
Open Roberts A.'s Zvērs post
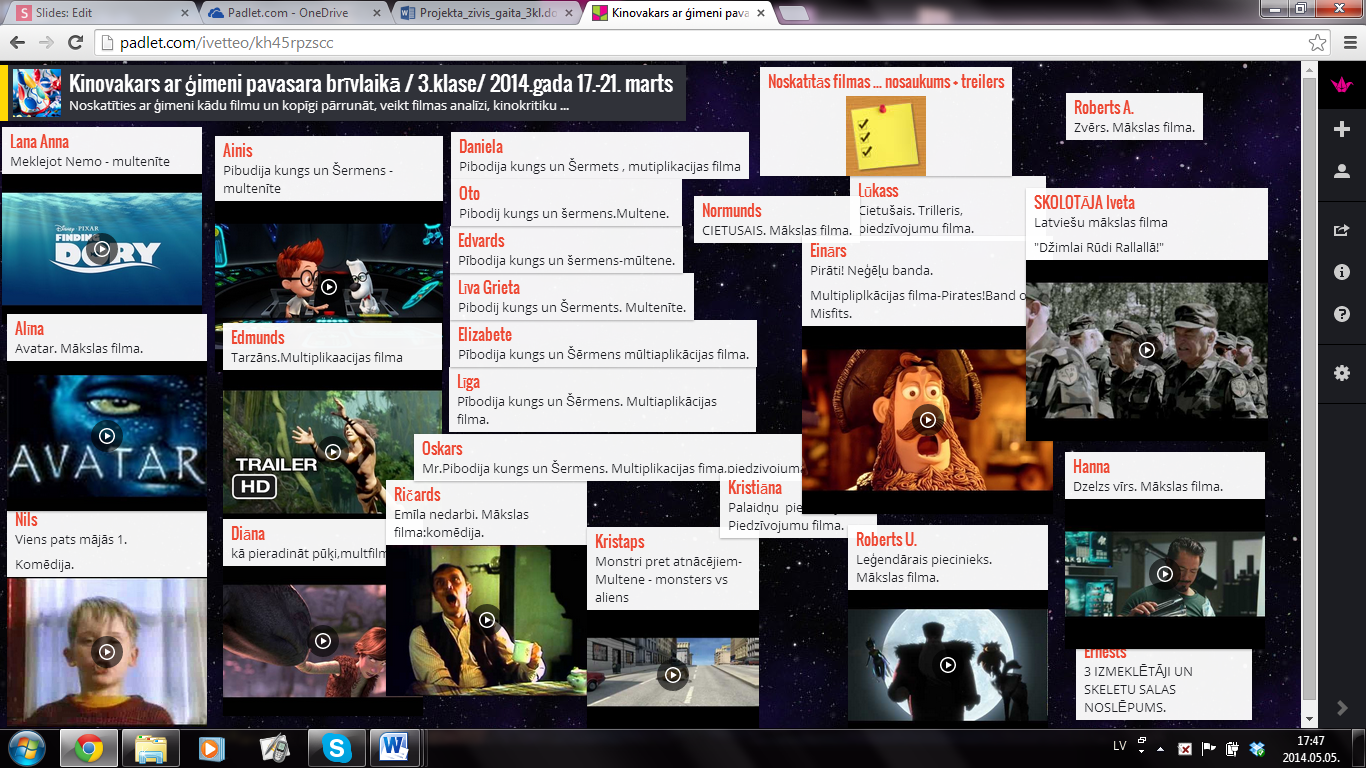1134,117
